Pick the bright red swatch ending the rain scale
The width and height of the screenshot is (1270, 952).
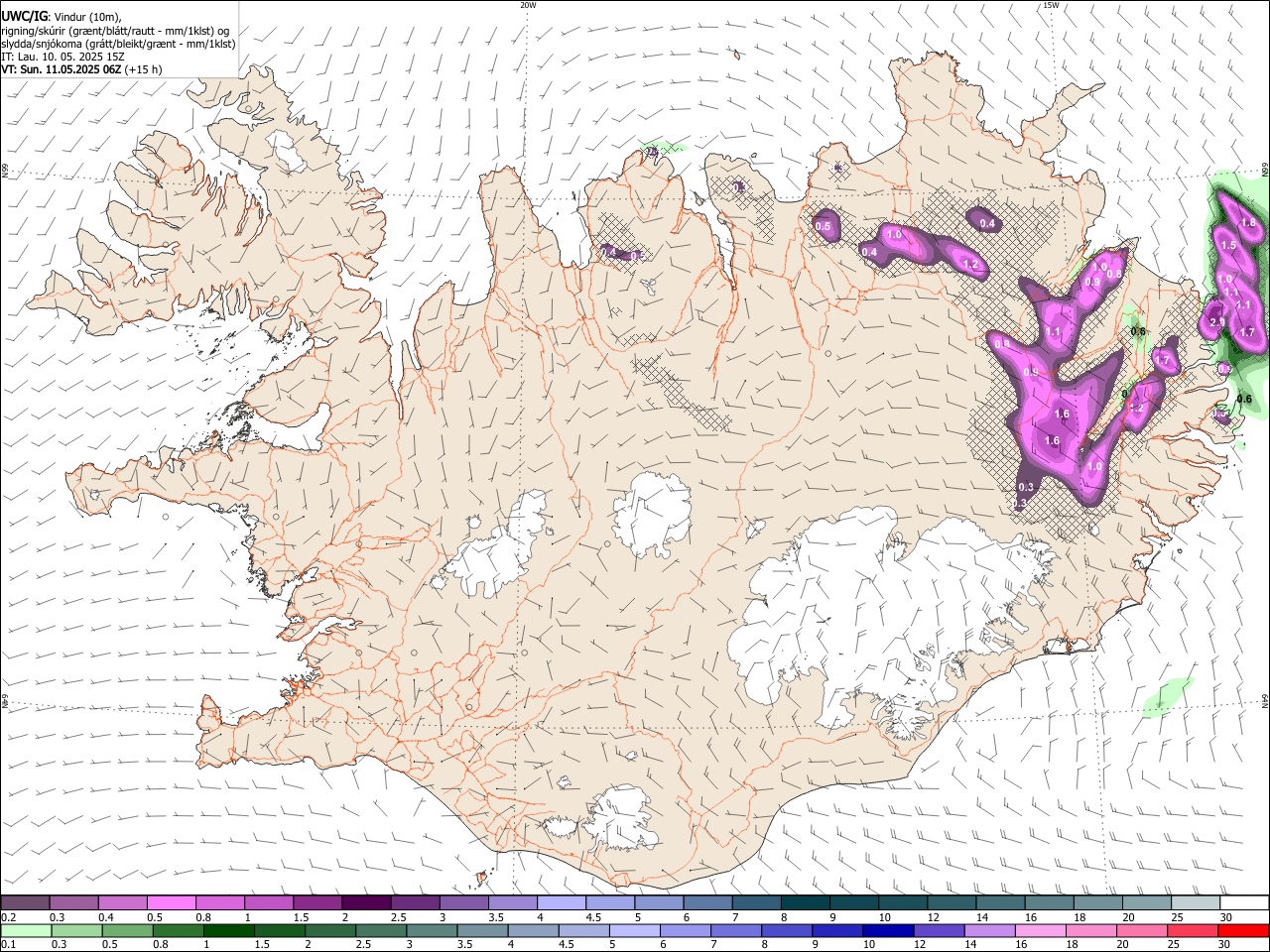click(x=1243, y=930)
